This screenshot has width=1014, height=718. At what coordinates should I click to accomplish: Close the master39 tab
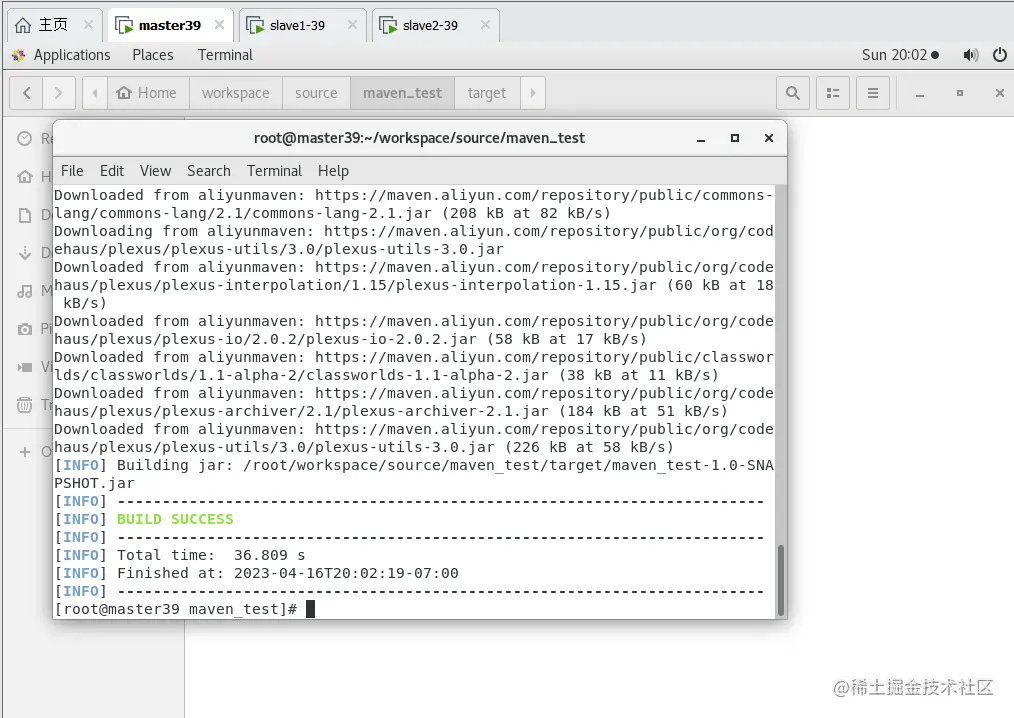pyautogui.click(x=219, y=25)
